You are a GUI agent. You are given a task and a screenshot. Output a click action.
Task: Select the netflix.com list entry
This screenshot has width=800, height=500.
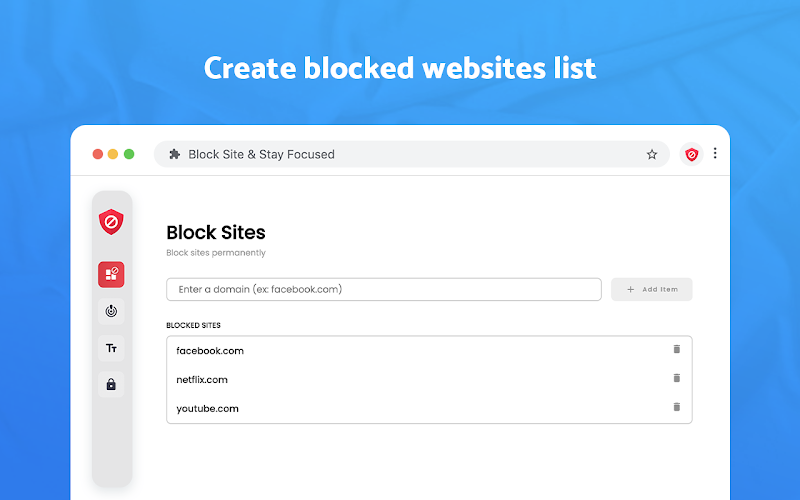[429, 380]
